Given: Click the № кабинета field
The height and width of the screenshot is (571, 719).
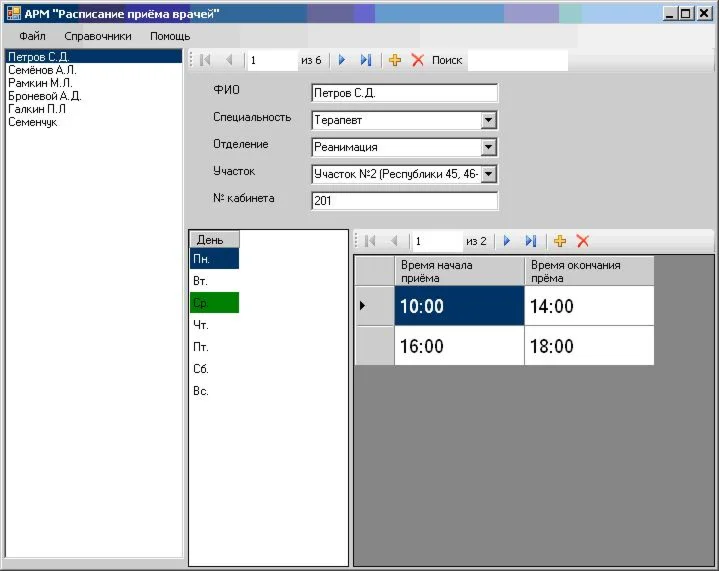Looking at the screenshot, I should (404, 201).
